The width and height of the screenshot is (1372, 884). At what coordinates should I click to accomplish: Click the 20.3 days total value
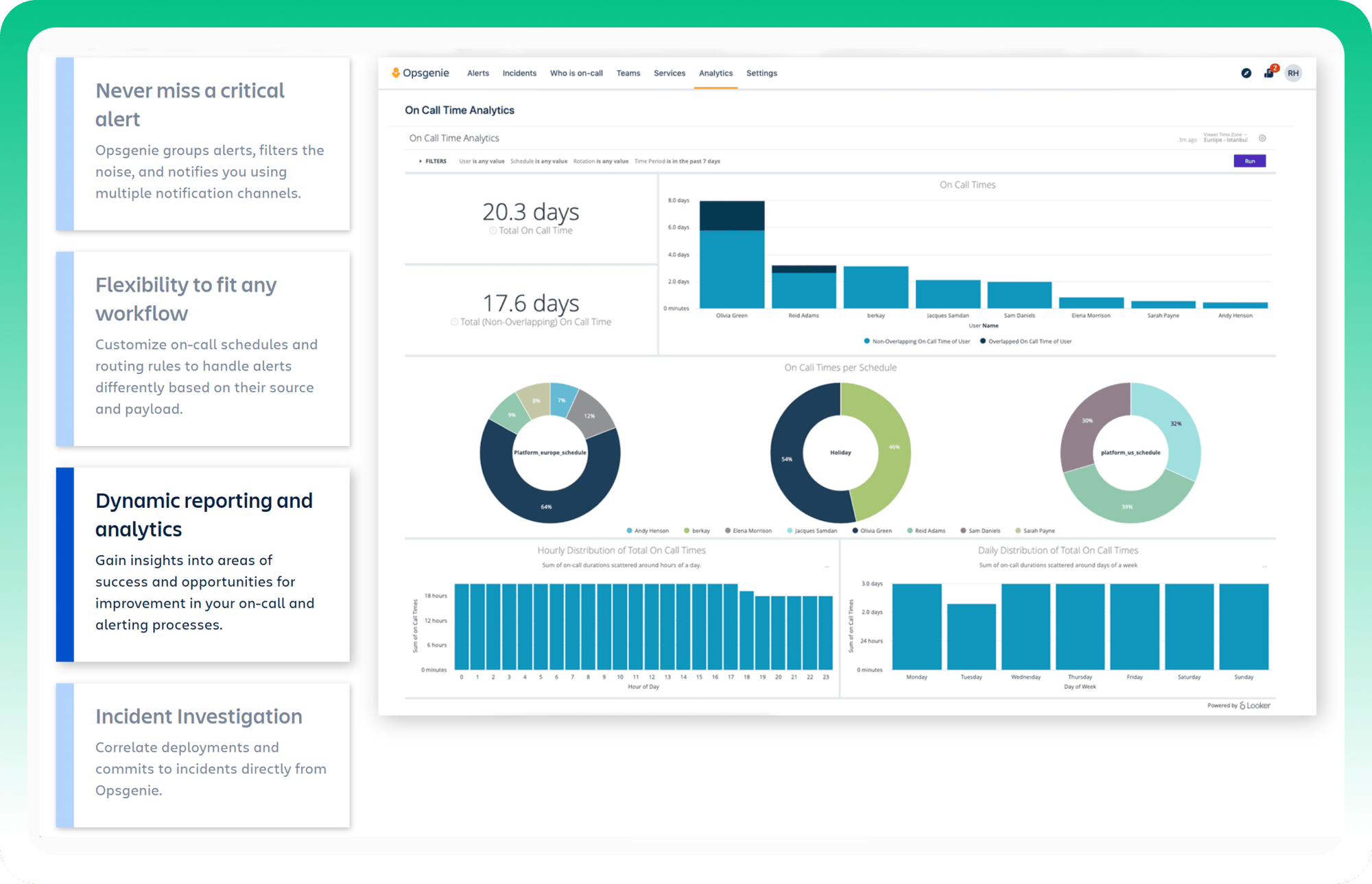tap(531, 211)
